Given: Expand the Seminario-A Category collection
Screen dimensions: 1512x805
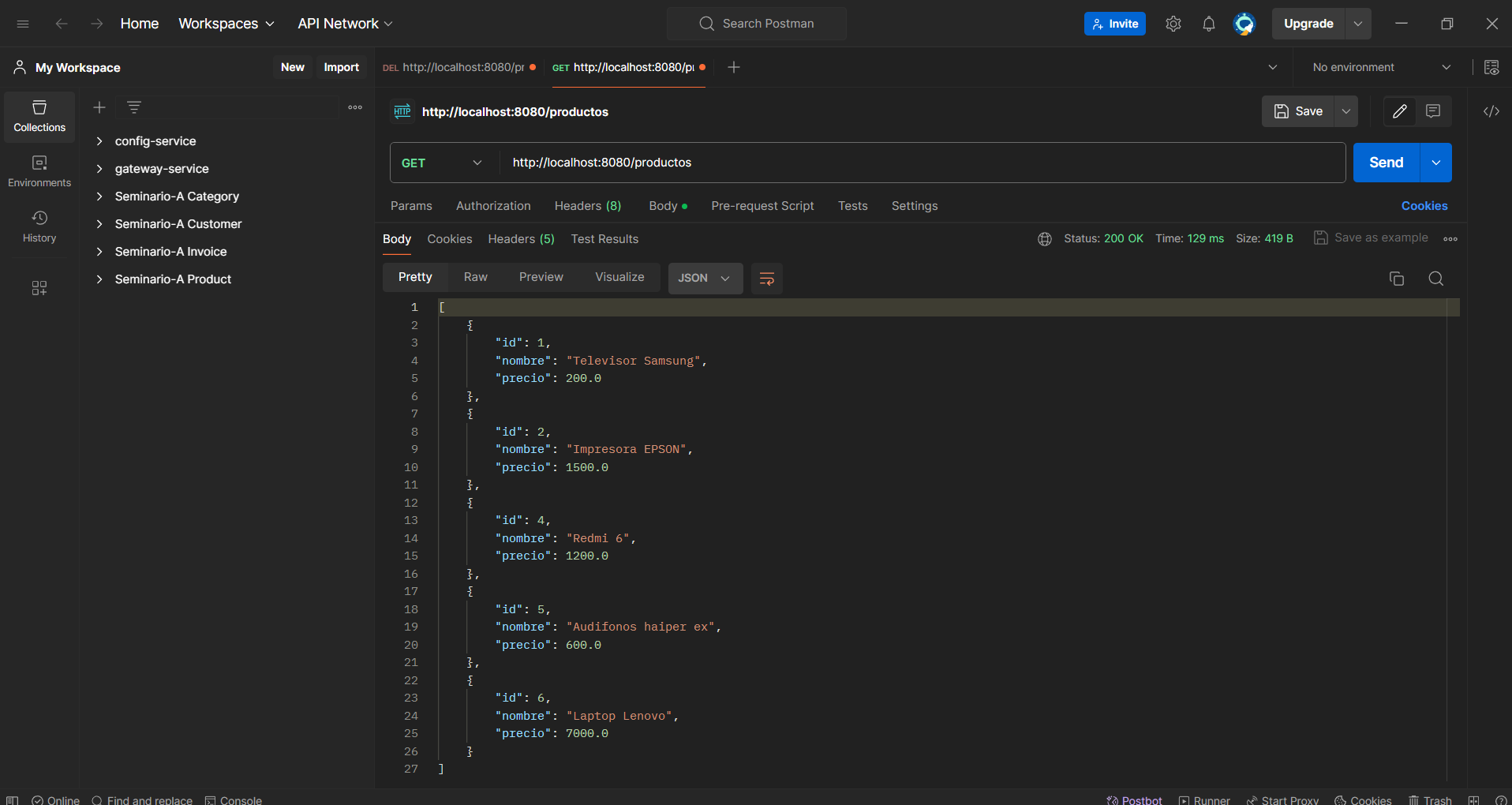Looking at the screenshot, I should click(x=99, y=197).
